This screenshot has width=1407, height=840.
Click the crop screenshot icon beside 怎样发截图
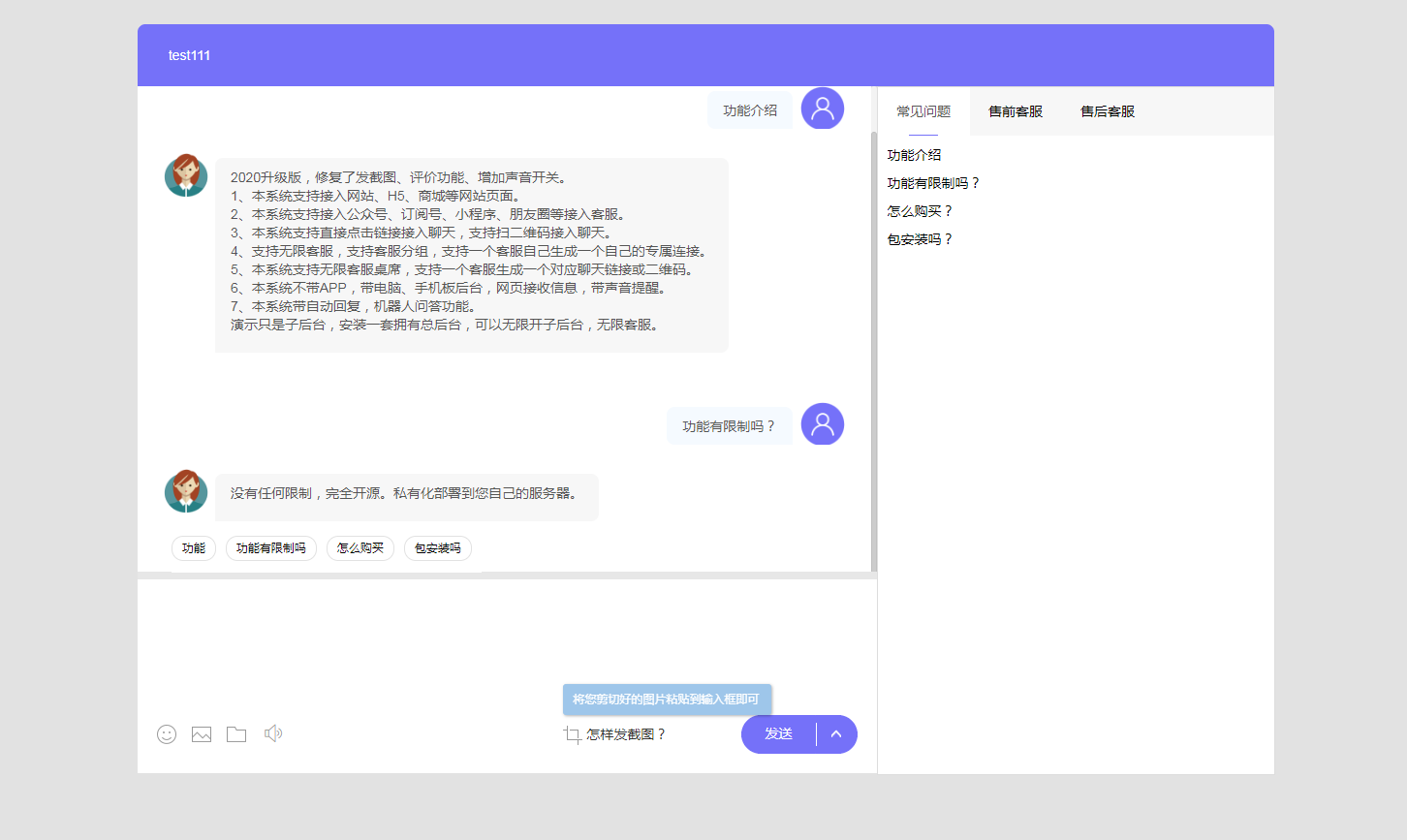[x=573, y=735]
